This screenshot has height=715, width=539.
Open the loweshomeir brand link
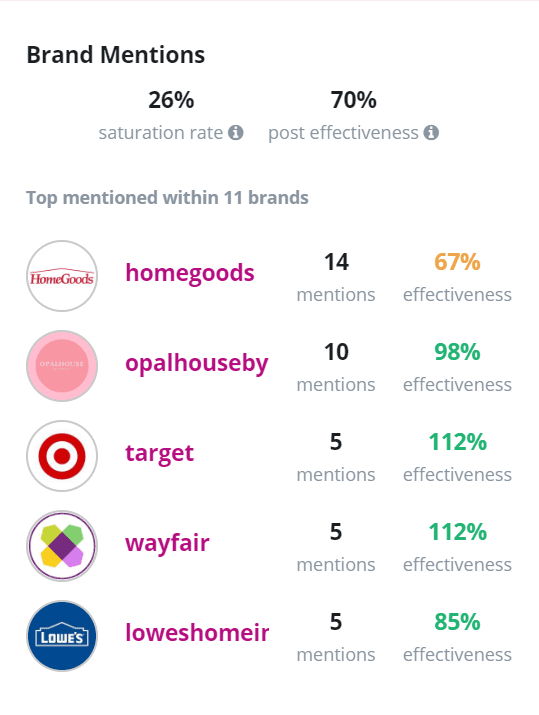point(197,633)
